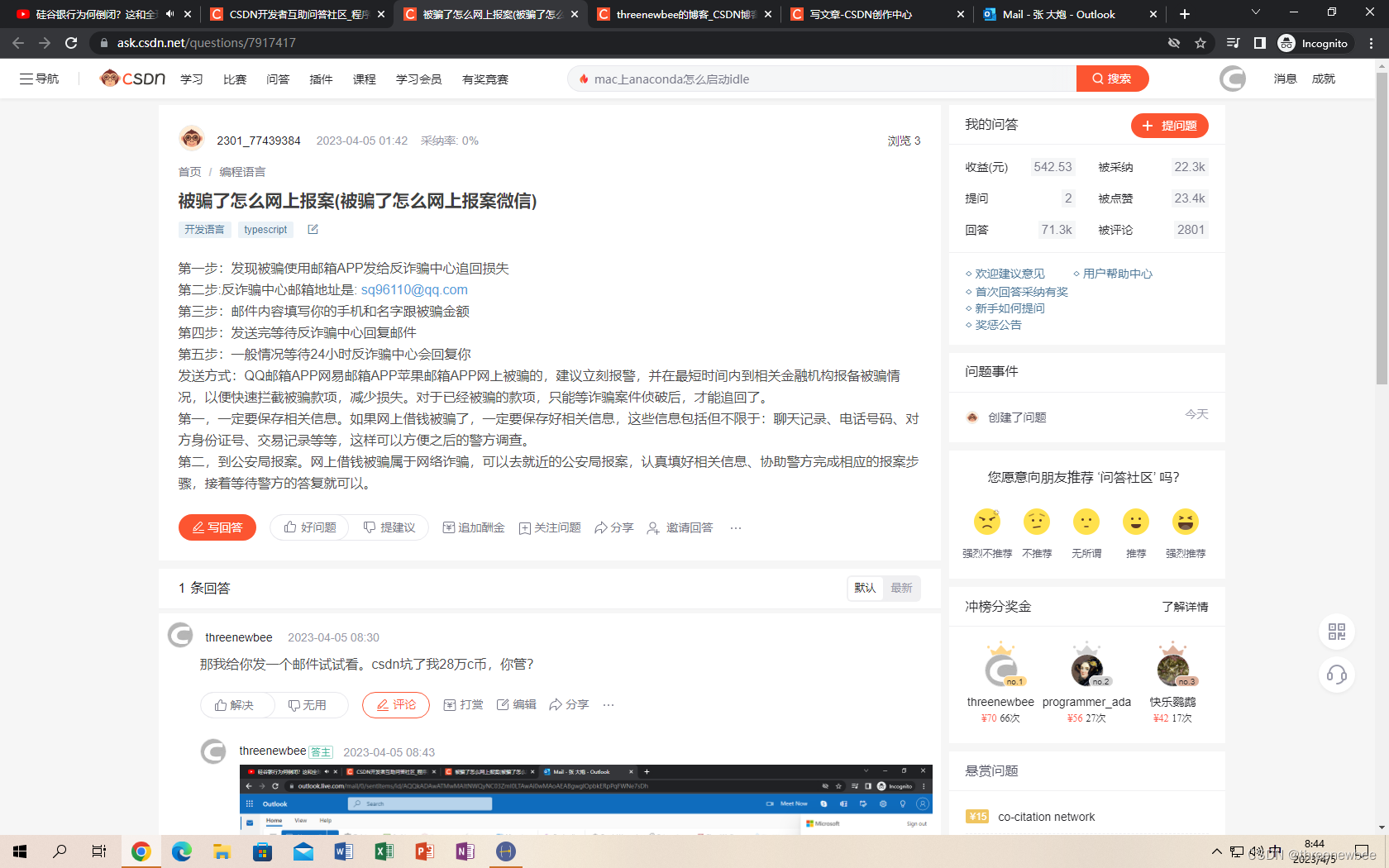Click the 首页 breadcrumb link

189,172
